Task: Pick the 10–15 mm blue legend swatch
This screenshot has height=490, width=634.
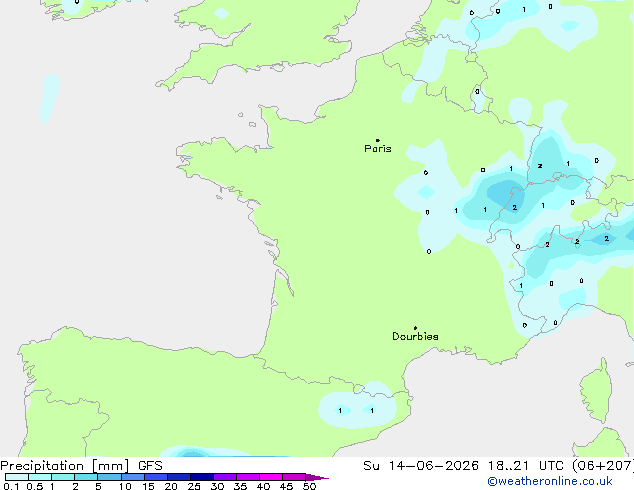Action: tap(133, 477)
